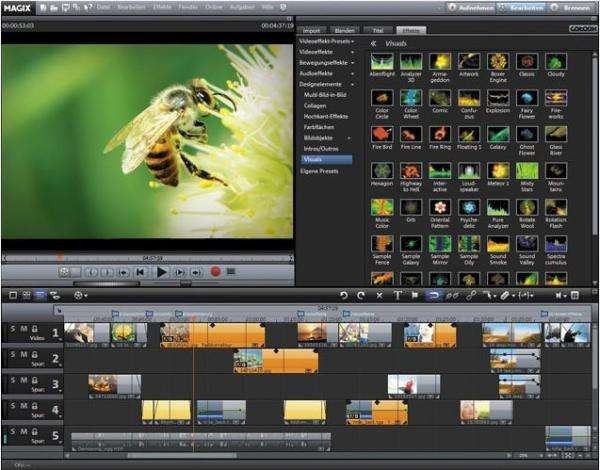Collapse the Designelemente category
This screenshot has width=600, height=470.
point(326,84)
